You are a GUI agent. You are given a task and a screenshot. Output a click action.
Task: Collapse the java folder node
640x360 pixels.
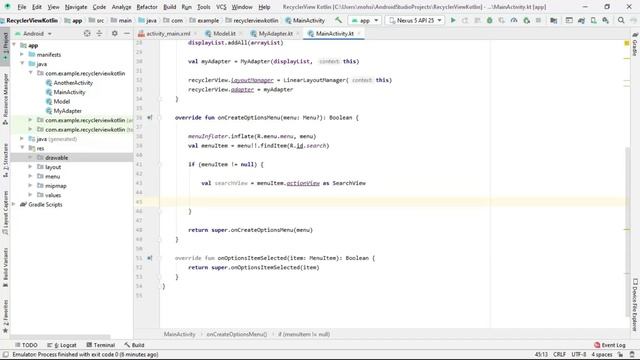pyautogui.click(x=22, y=64)
